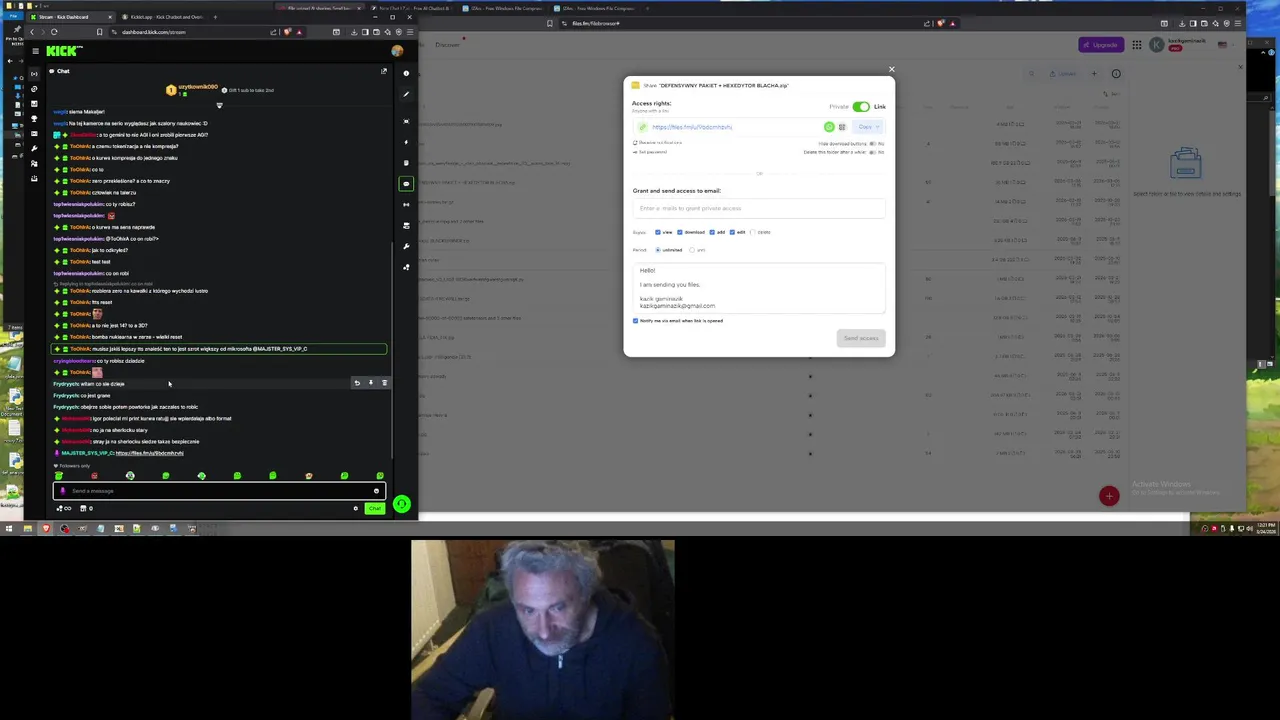Click the Upgrade button in files.fm
Viewport: 1280px width, 720px height.
point(1100,45)
